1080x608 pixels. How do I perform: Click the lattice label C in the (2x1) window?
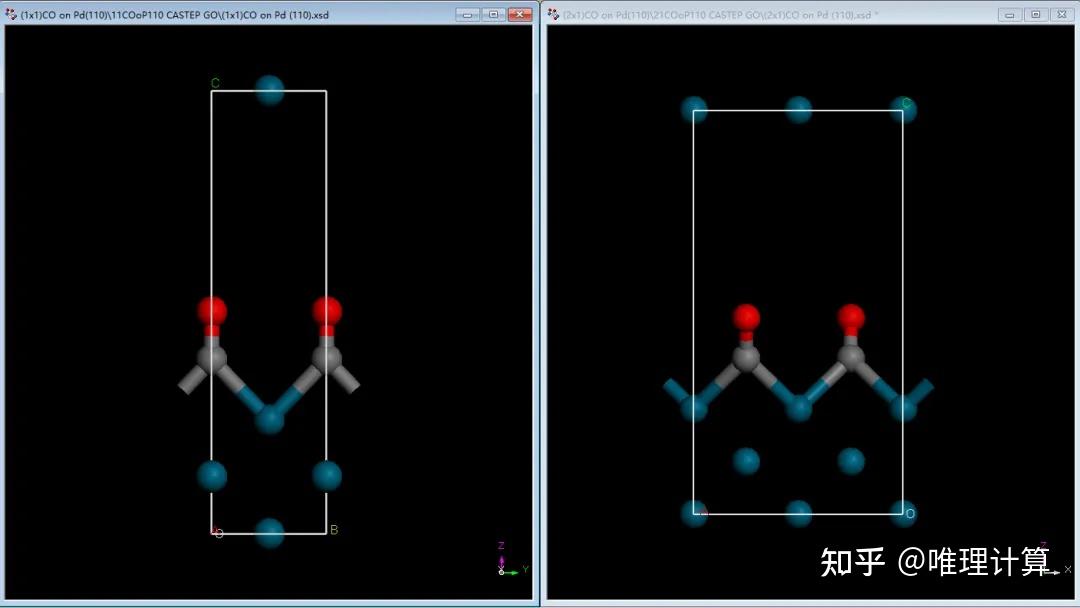tap(906, 103)
